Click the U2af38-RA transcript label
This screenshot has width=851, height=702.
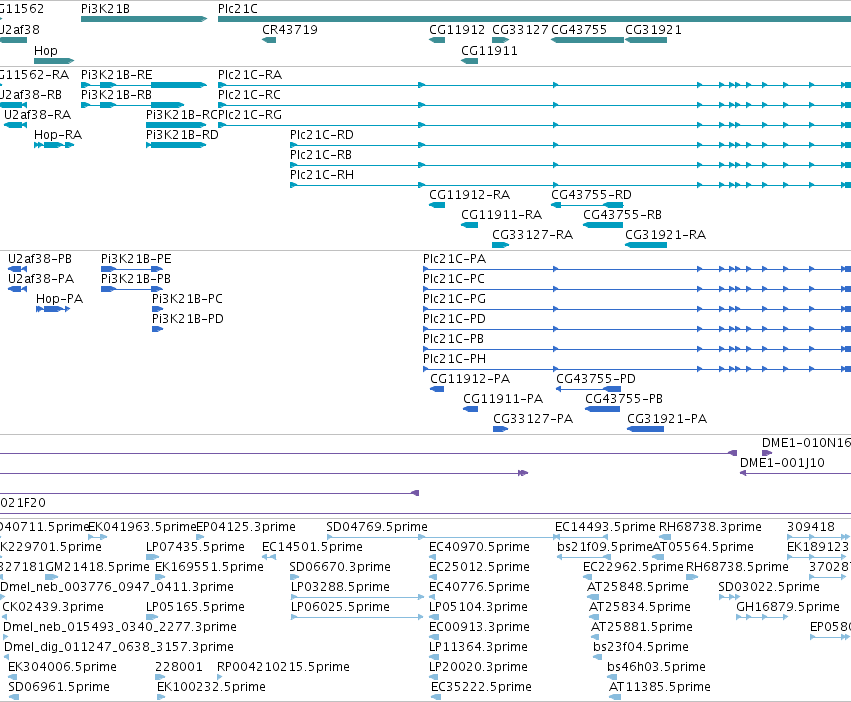point(37,114)
